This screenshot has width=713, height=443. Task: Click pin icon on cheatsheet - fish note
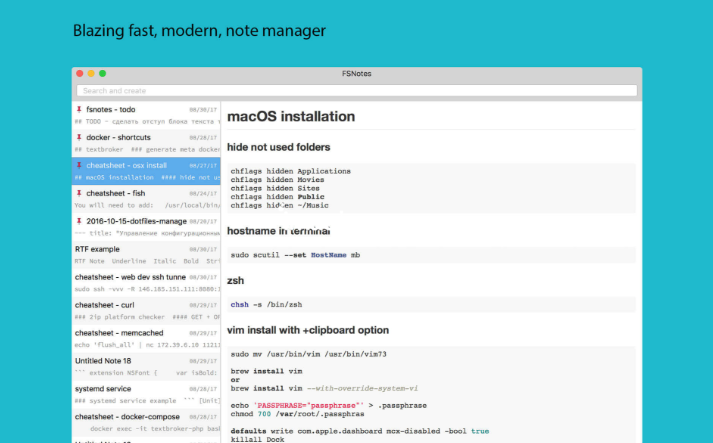[79, 193]
